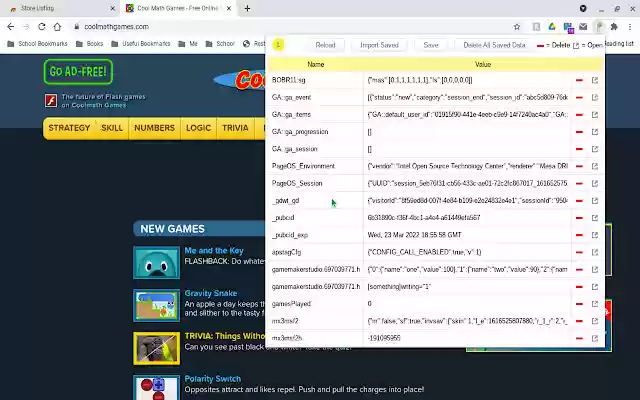The width and height of the screenshot is (640, 400).
Task: Open the STRATEGY games menu
Action: coord(69,128)
